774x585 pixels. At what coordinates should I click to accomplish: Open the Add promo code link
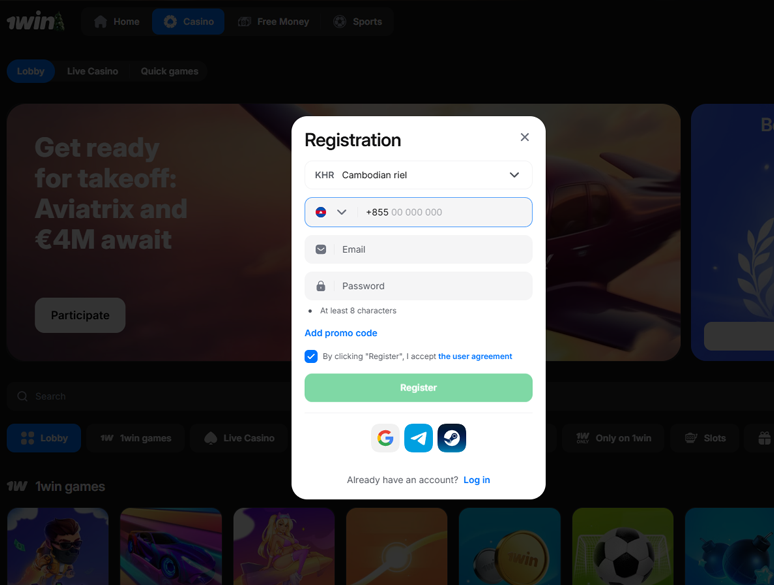coord(341,333)
